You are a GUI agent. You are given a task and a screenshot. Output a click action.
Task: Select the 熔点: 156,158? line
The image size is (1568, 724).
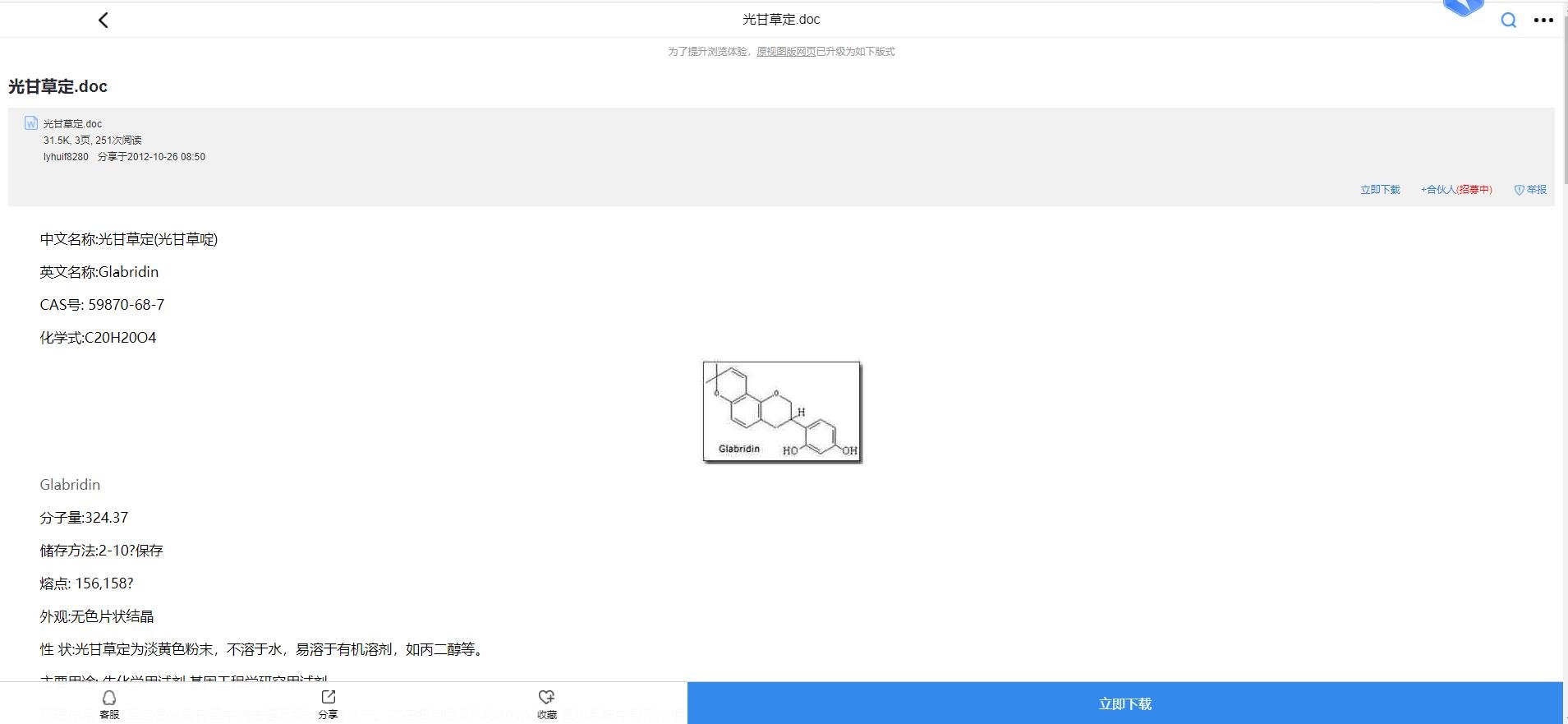pyautogui.click(x=86, y=583)
